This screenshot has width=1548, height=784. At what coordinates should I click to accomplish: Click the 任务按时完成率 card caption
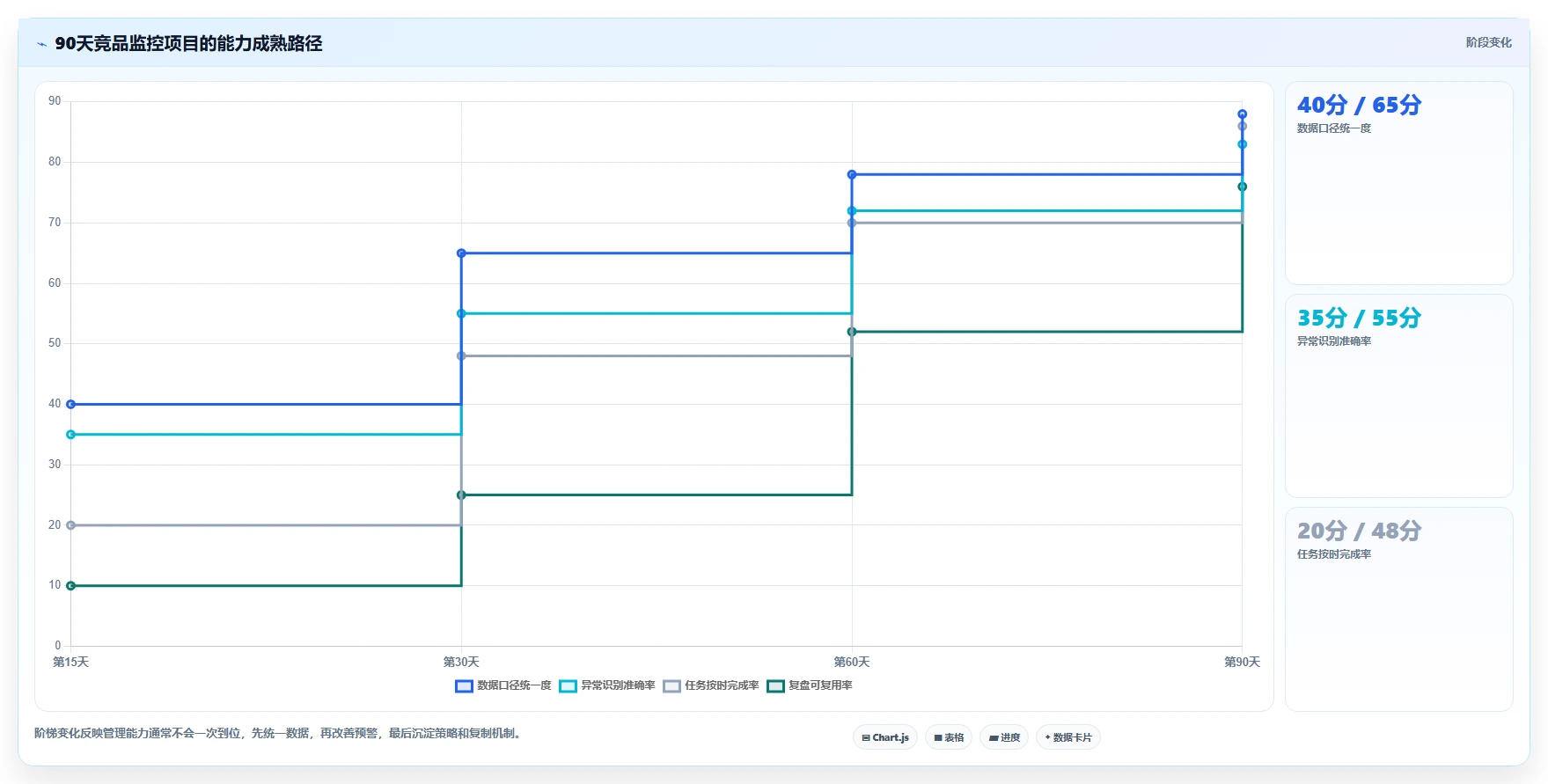(x=1334, y=554)
